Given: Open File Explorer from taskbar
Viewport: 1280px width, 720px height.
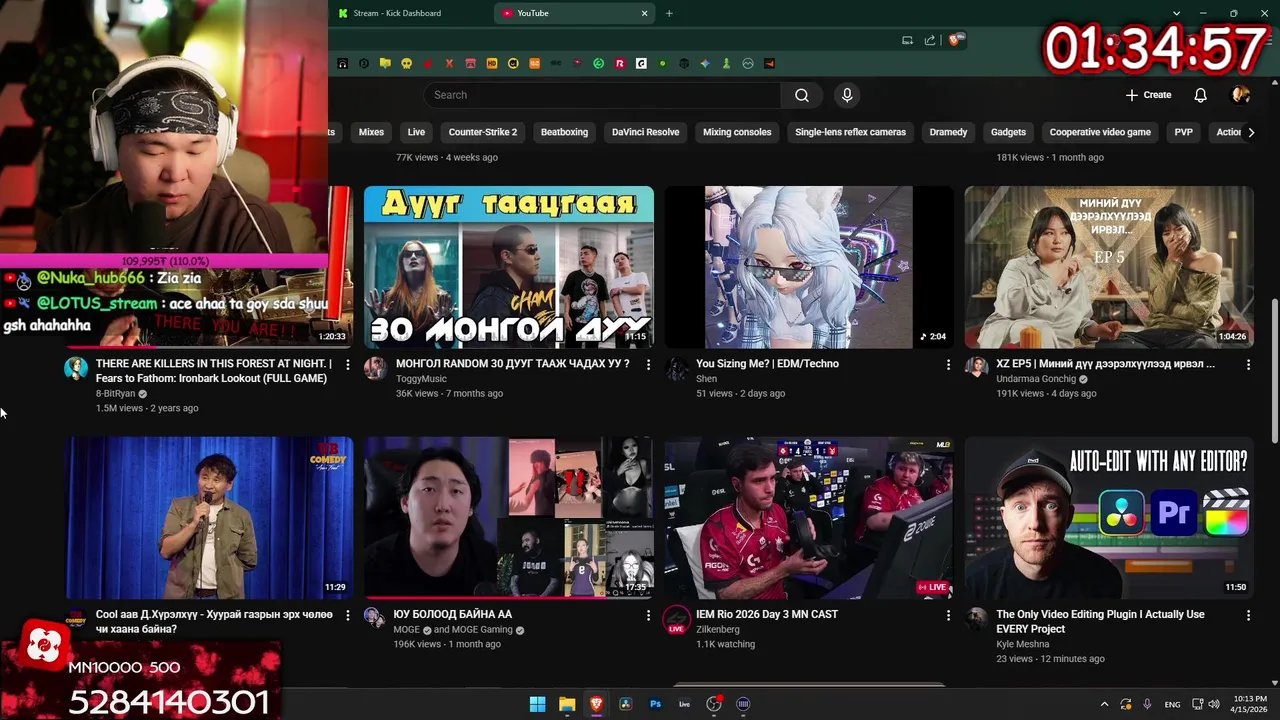Looking at the screenshot, I should pos(567,704).
